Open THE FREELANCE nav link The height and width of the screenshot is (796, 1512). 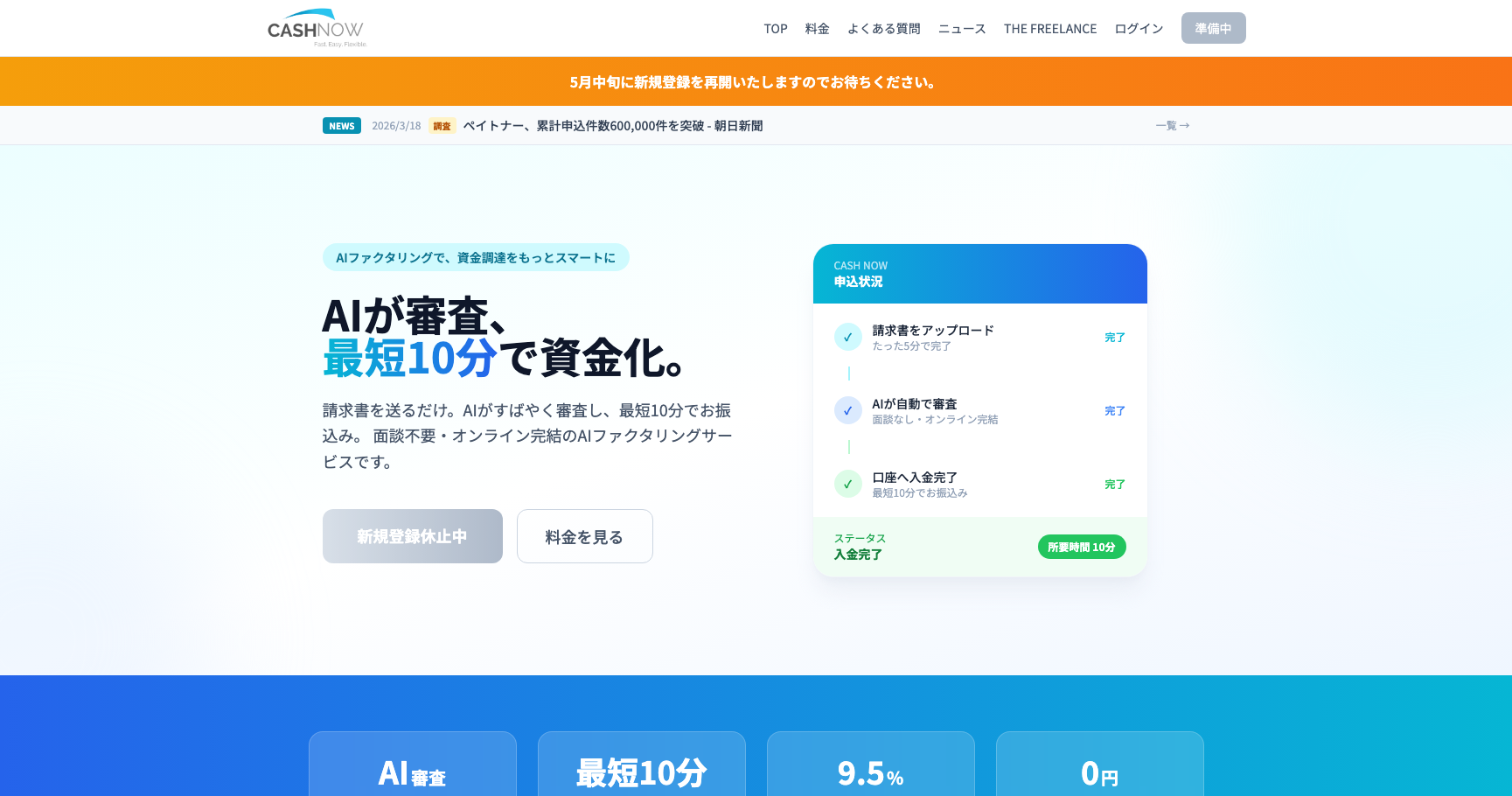click(1050, 29)
